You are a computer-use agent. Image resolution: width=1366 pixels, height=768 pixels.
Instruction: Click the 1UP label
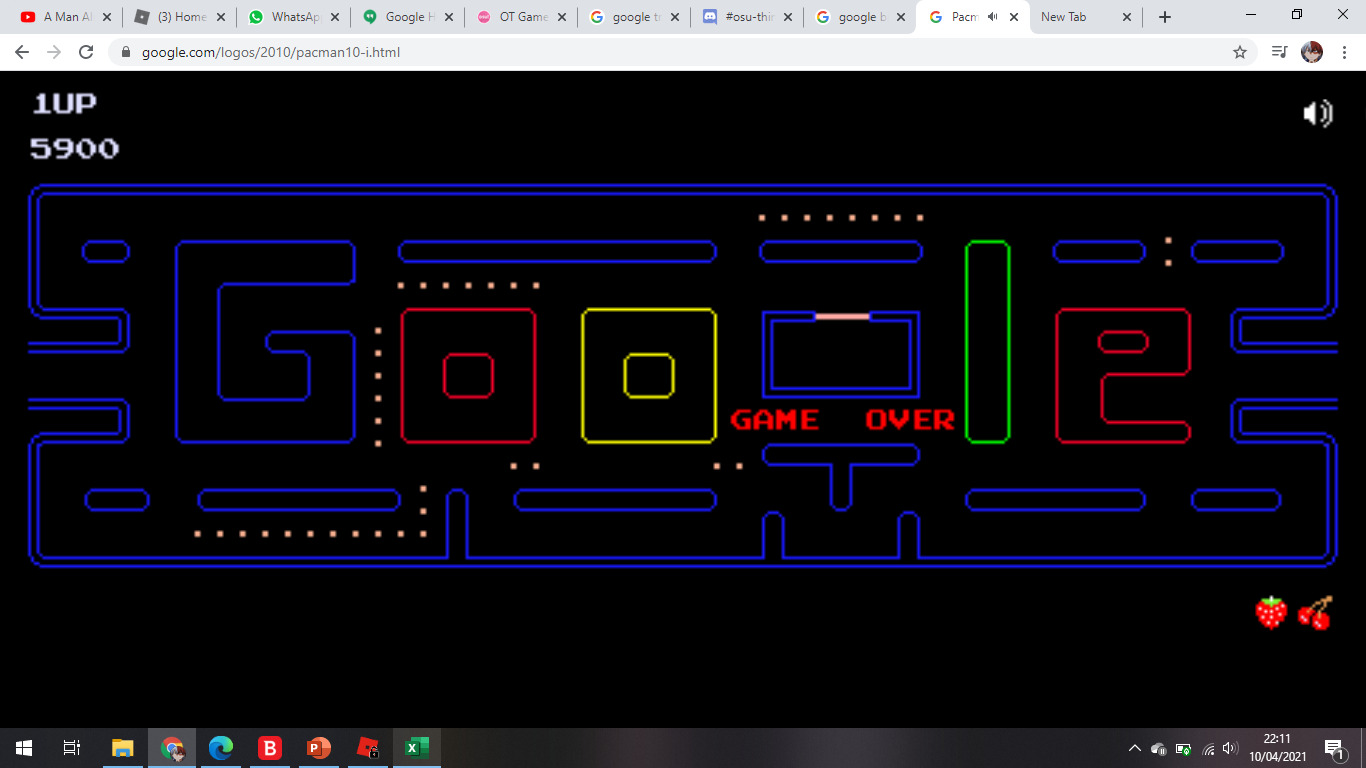click(x=65, y=103)
